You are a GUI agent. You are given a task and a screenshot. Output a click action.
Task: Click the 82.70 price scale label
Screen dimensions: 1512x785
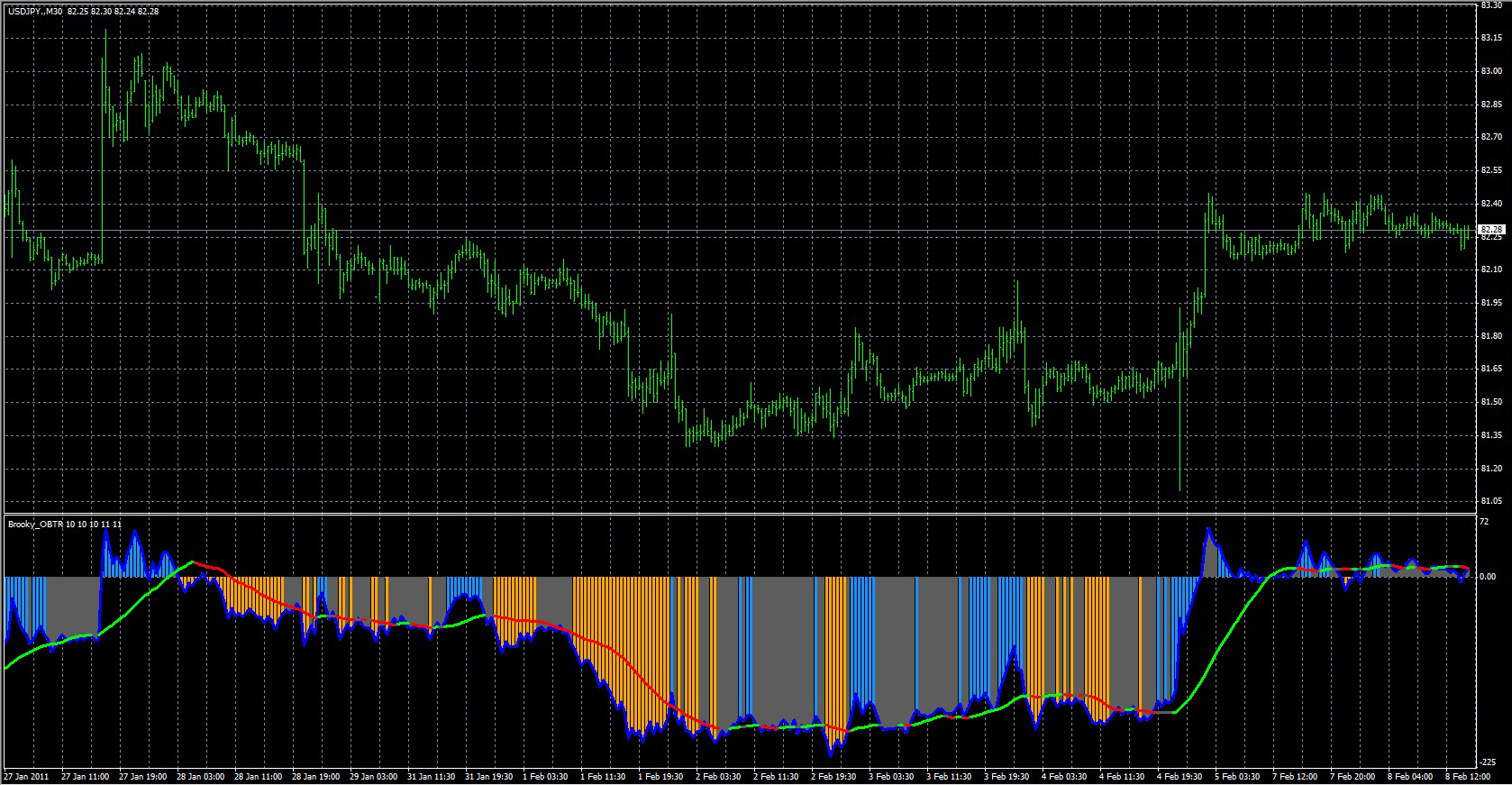point(1491,137)
